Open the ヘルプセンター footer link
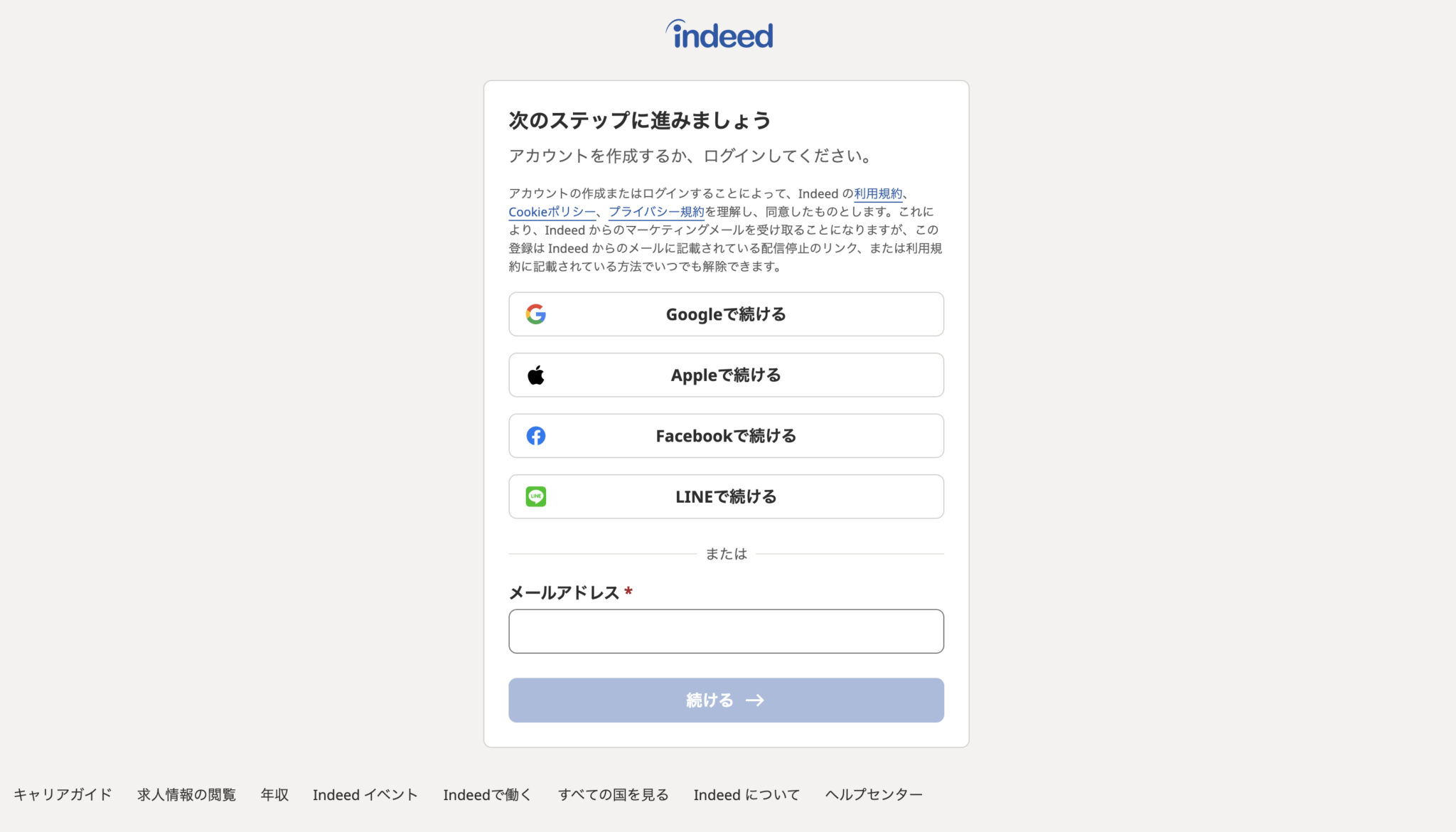This screenshot has height=832, width=1456. tap(873, 794)
